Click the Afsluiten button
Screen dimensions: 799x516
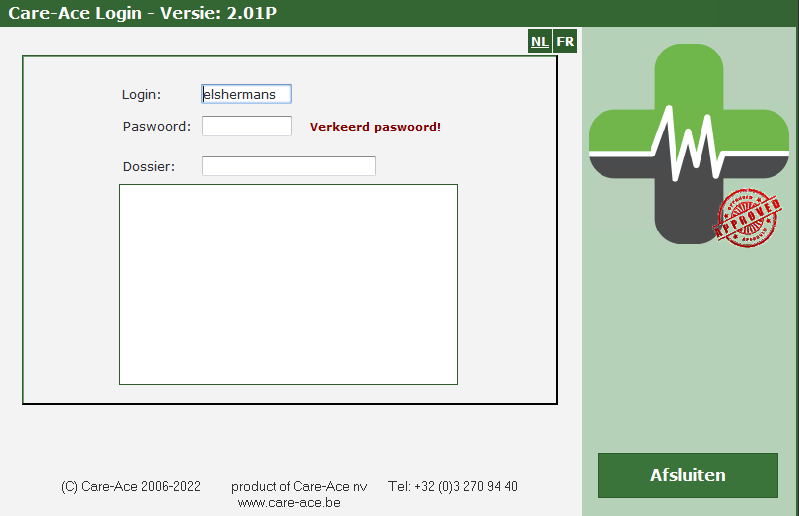tap(688, 475)
